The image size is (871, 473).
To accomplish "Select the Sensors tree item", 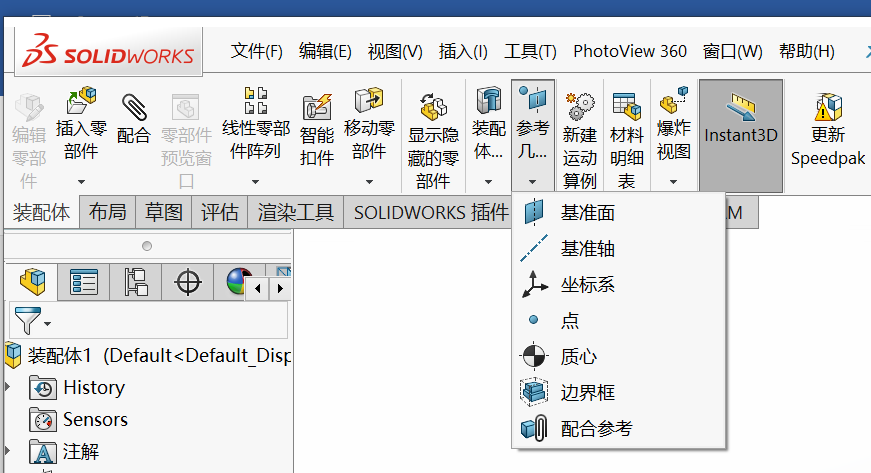I will tap(78, 420).
